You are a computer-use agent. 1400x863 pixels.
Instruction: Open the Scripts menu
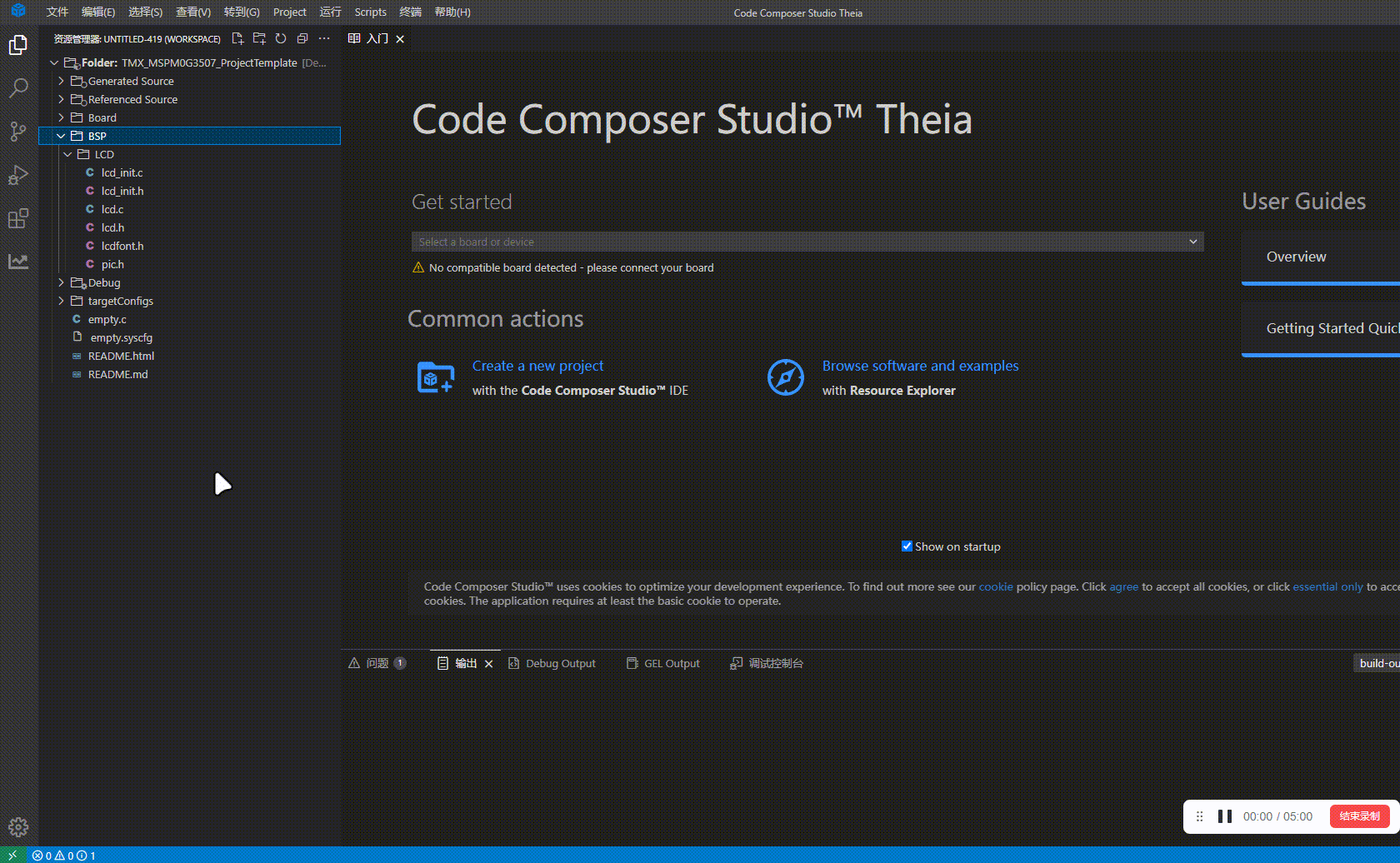(x=371, y=12)
